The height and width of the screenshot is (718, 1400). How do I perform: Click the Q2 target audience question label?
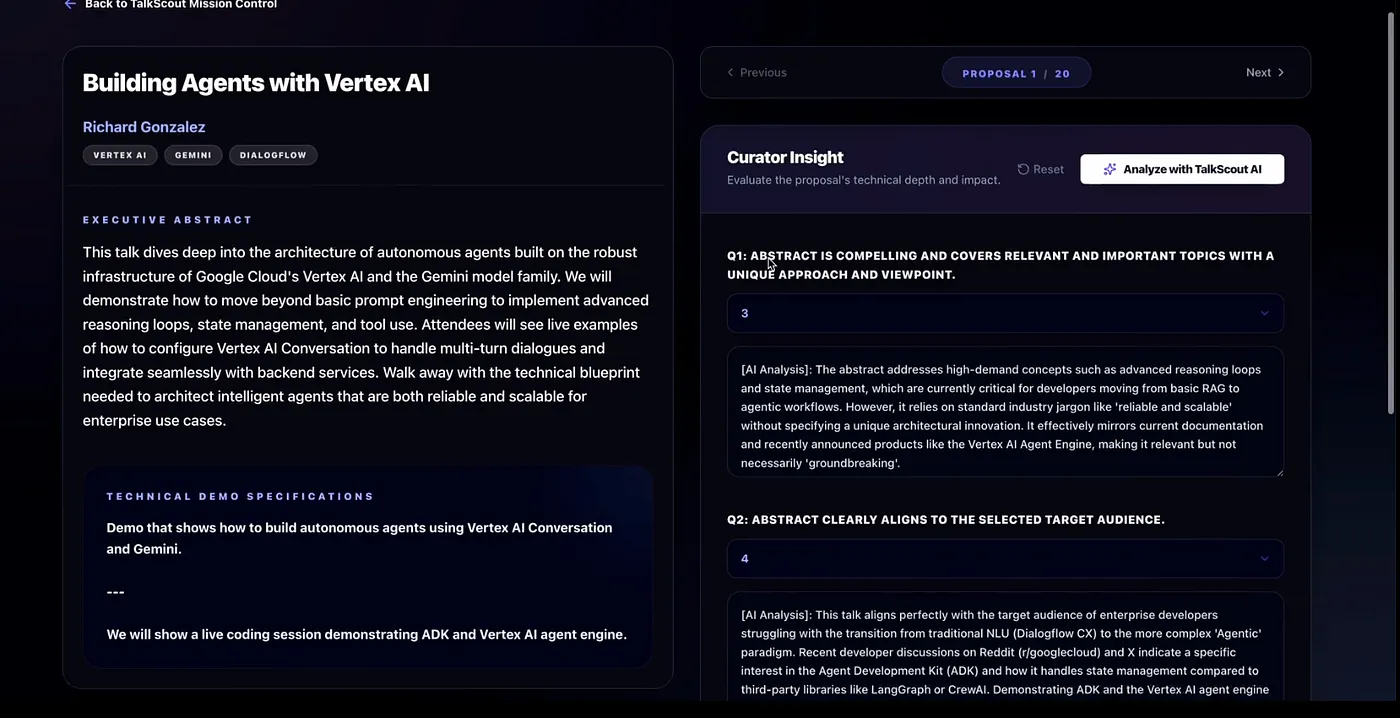point(946,520)
